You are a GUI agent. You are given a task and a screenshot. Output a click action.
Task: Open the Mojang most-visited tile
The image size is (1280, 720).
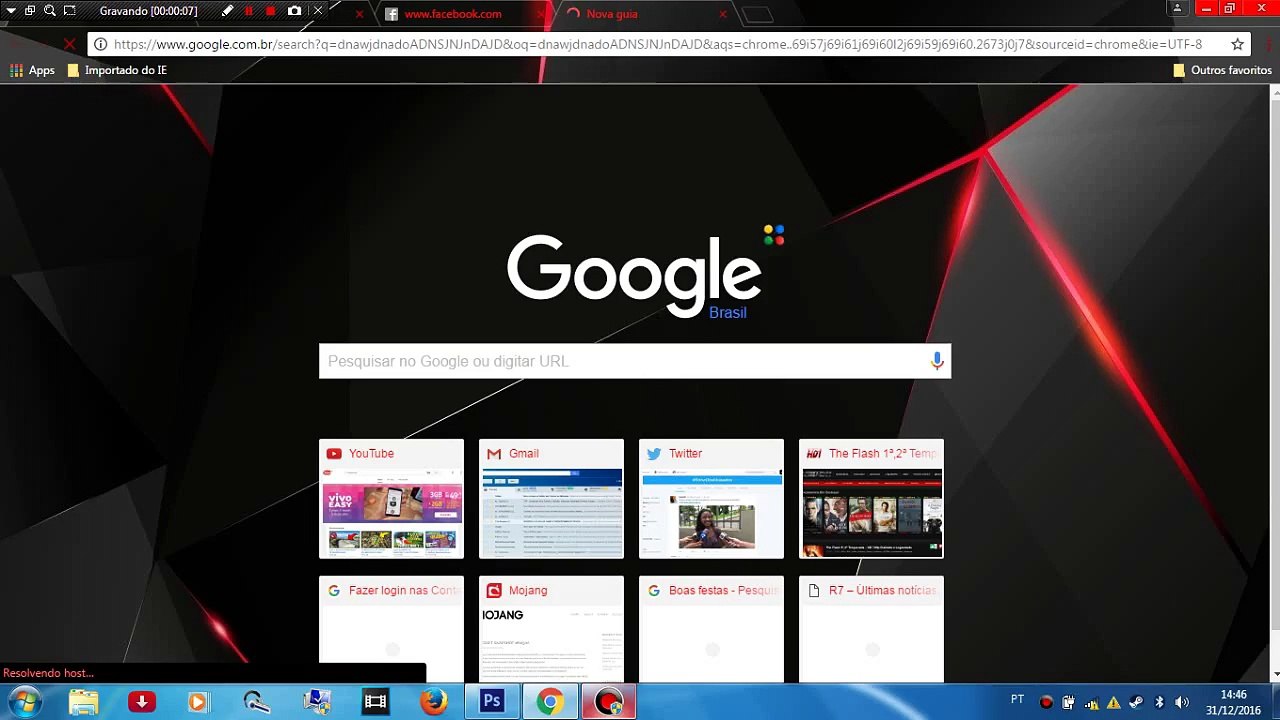[x=551, y=629]
